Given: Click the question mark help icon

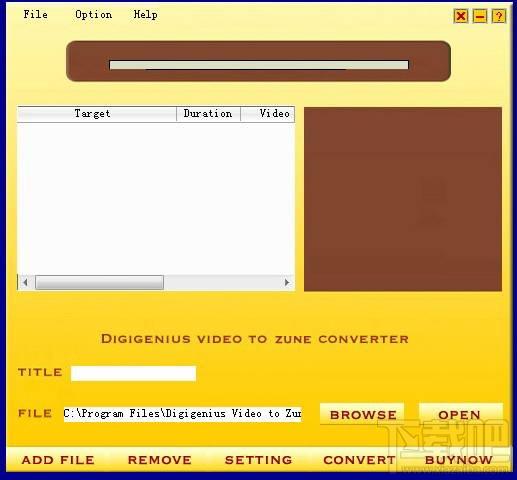Looking at the screenshot, I should click(499, 16).
